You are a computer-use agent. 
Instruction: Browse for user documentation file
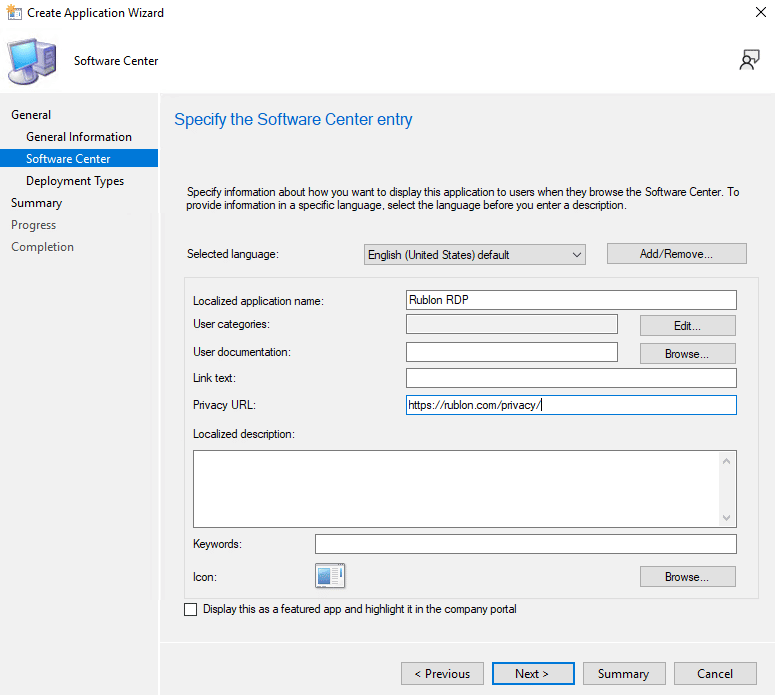pyautogui.click(x=687, y=353)
